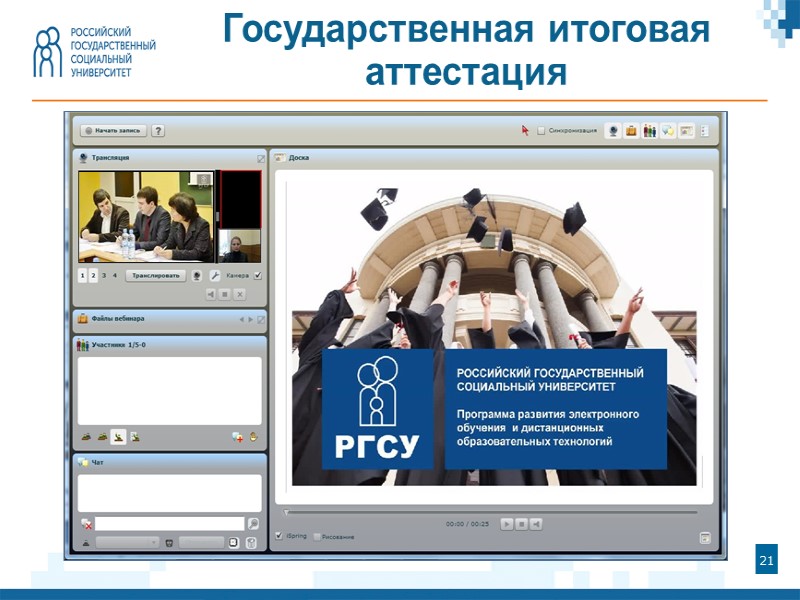The height and width of the screenshot is (600, 800).
Task: Click the fourth participant icon
Action: point(135,437)
